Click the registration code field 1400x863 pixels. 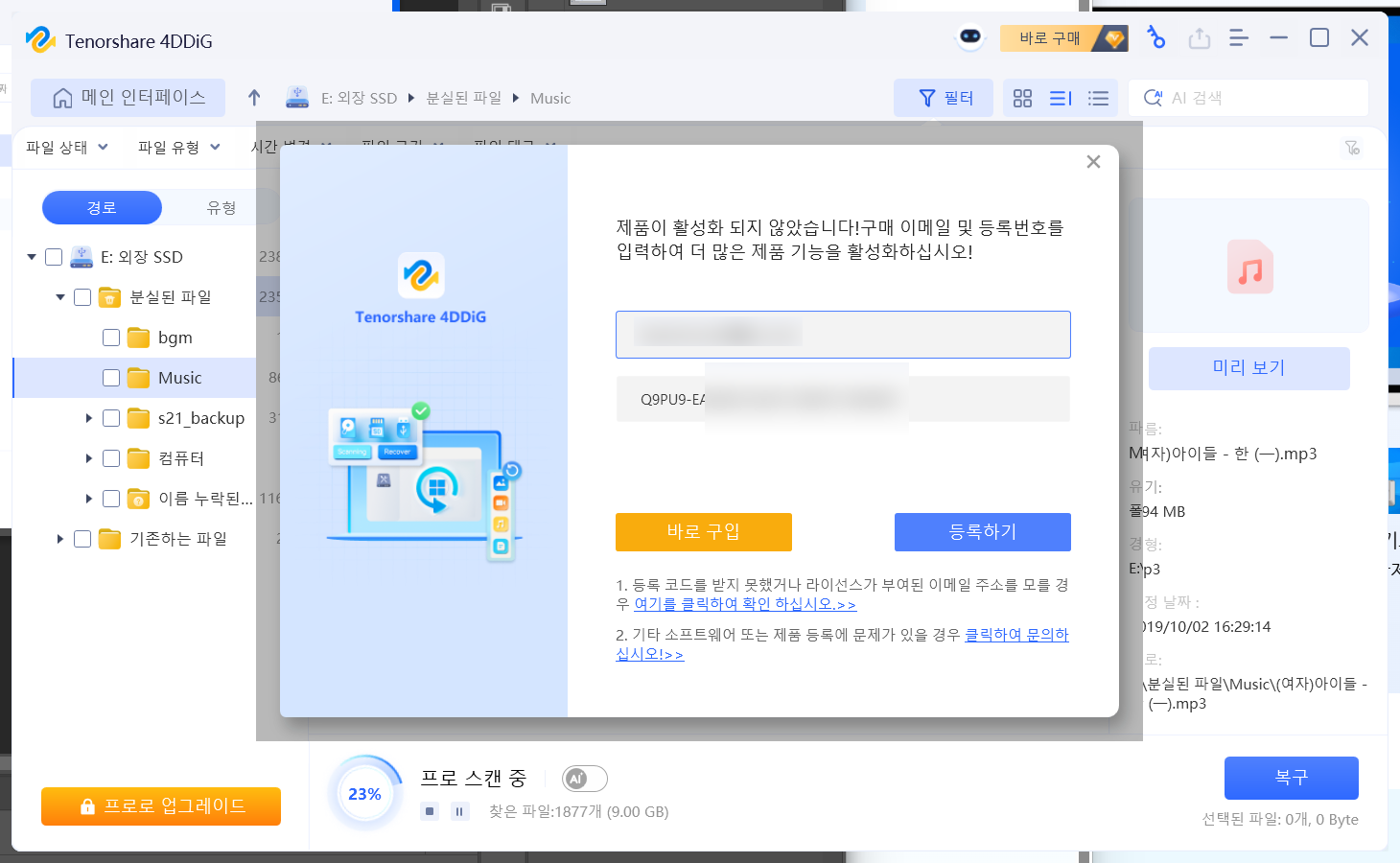[x=843, y=399]
